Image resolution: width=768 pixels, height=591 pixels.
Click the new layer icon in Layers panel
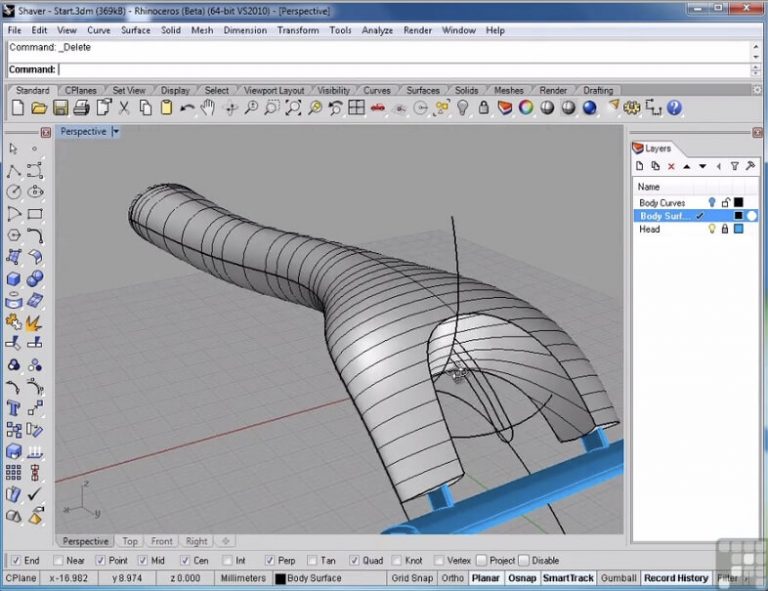[x=640, y=166]
